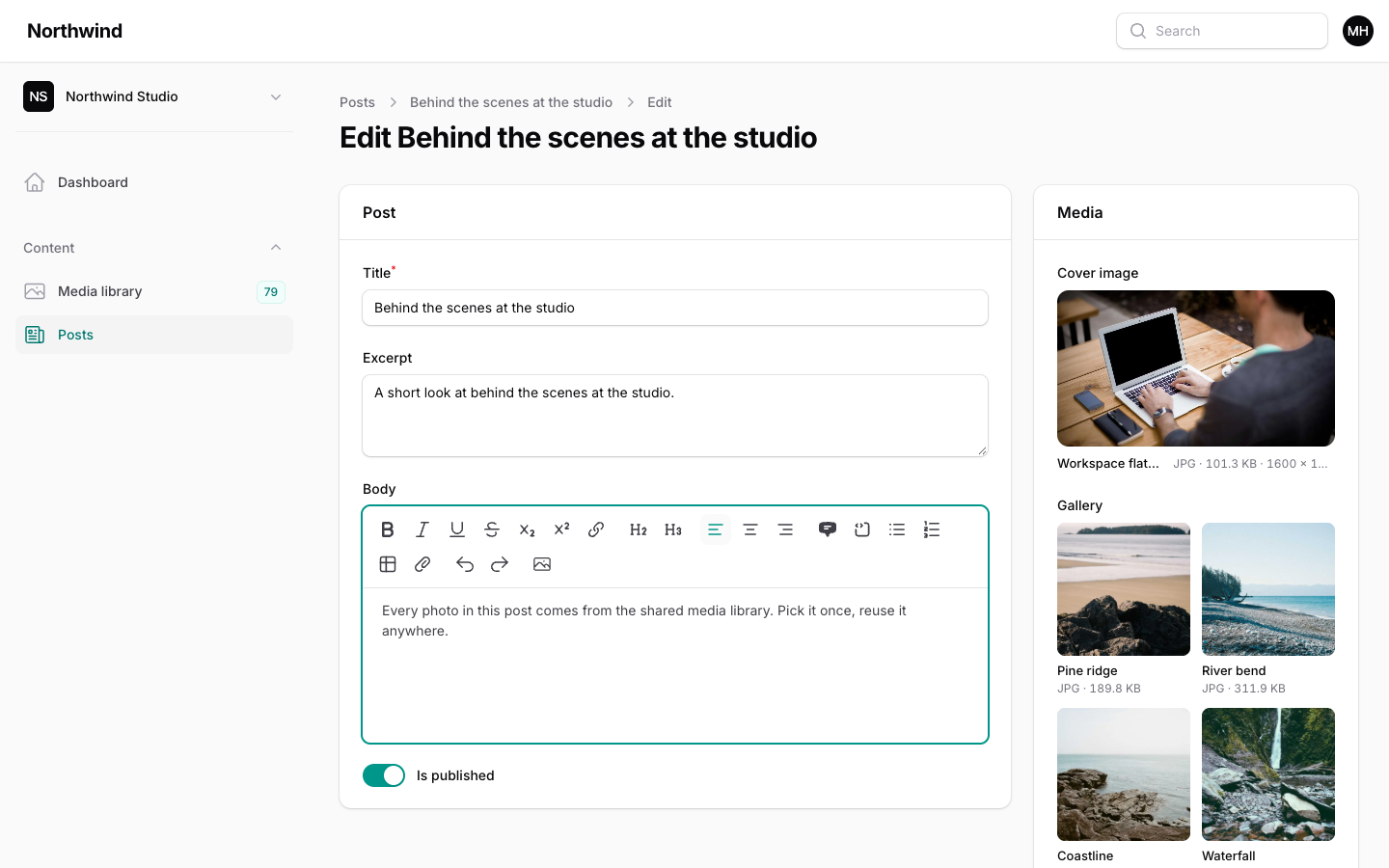This screenshot has height=868, width=1389.
Task: Select the laptop workspace cover image
Action: pos(1196,368)
